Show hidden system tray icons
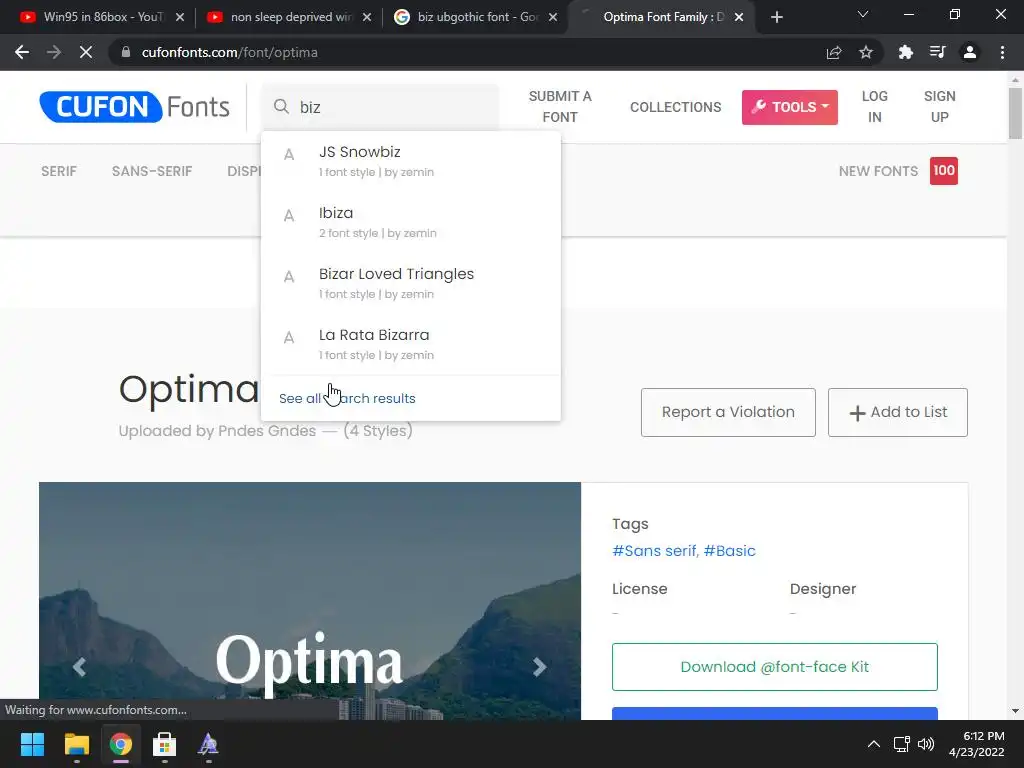 point(874,744)
